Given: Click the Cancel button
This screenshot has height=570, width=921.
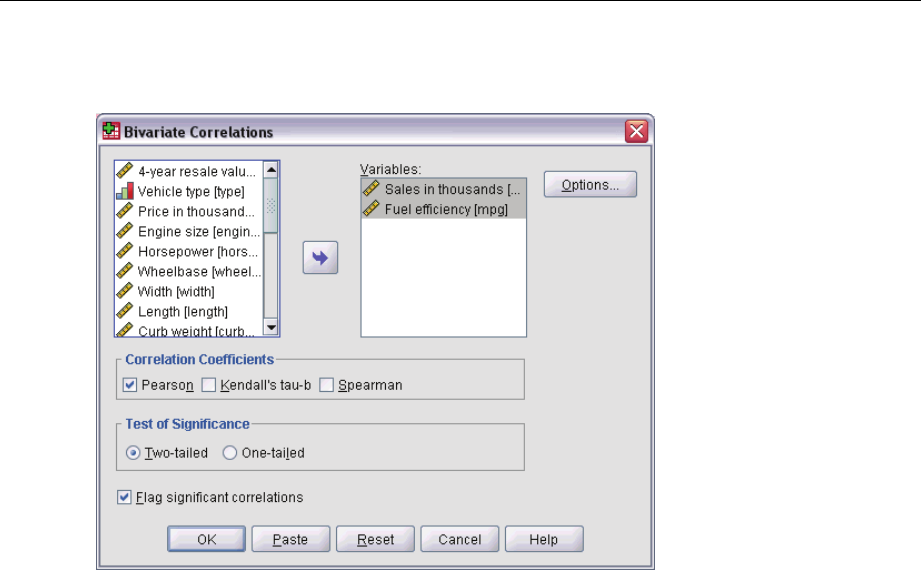Looking at the screenshot, I should pos(460,539).
